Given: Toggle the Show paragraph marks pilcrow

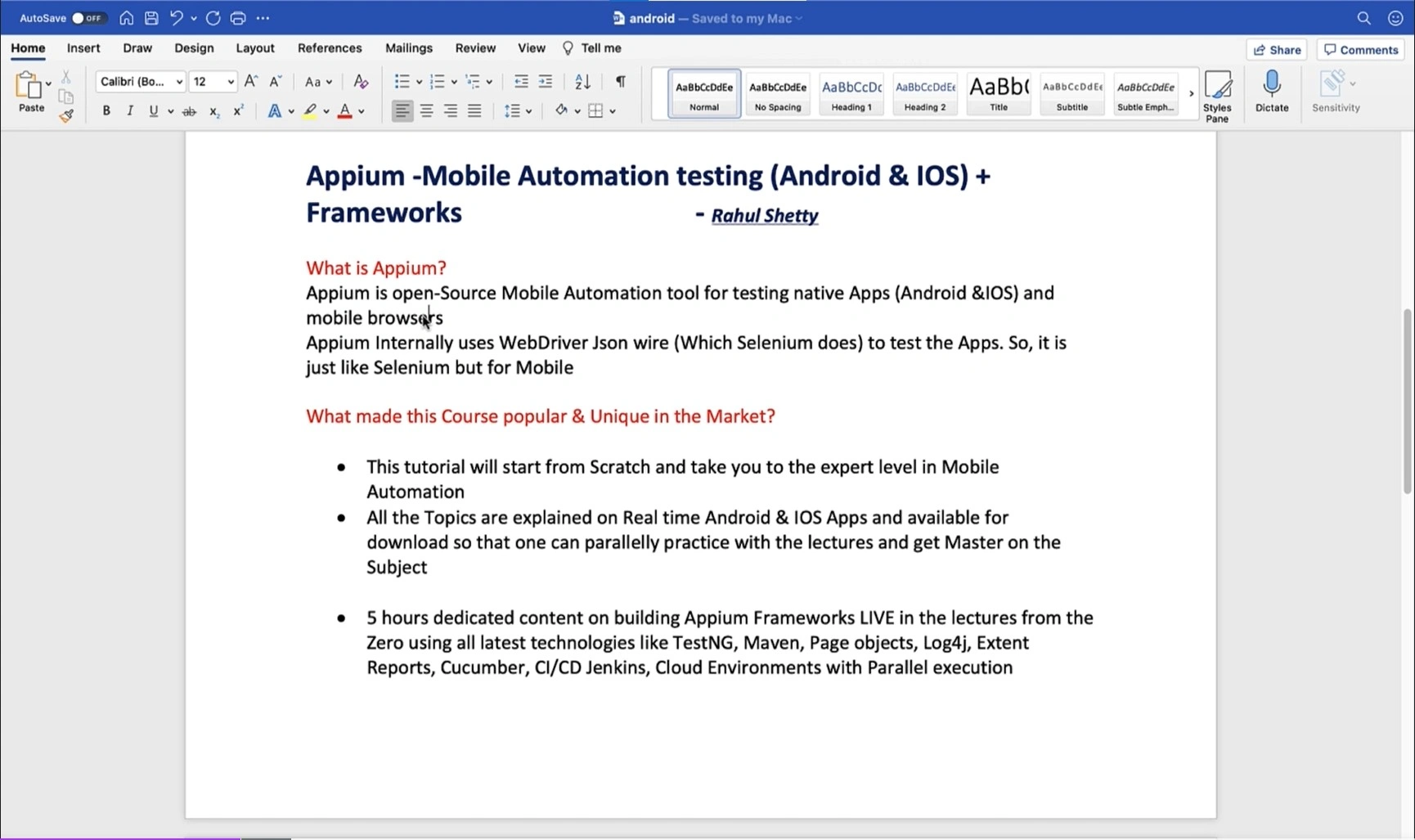Looking at the screenshot, I should 621,81.
